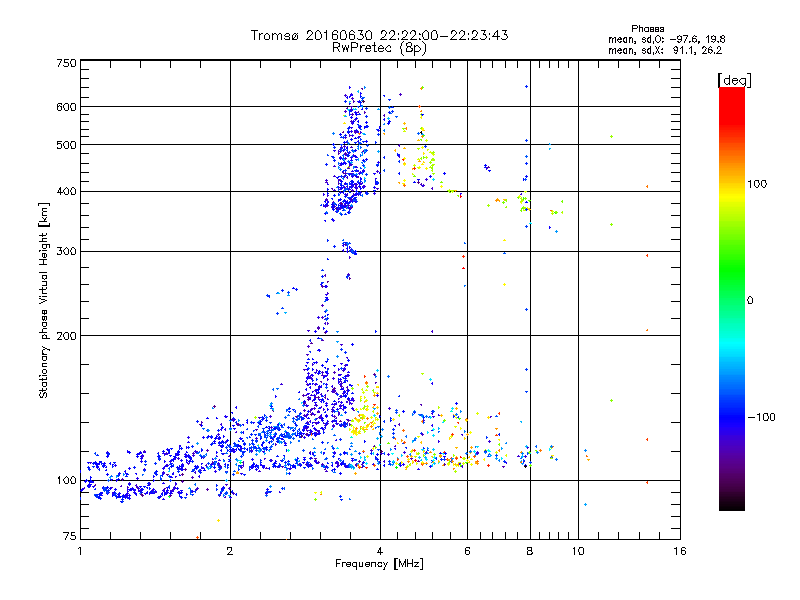
Task: Click the 'Phases' header text
Action: (x=647, y=29)
